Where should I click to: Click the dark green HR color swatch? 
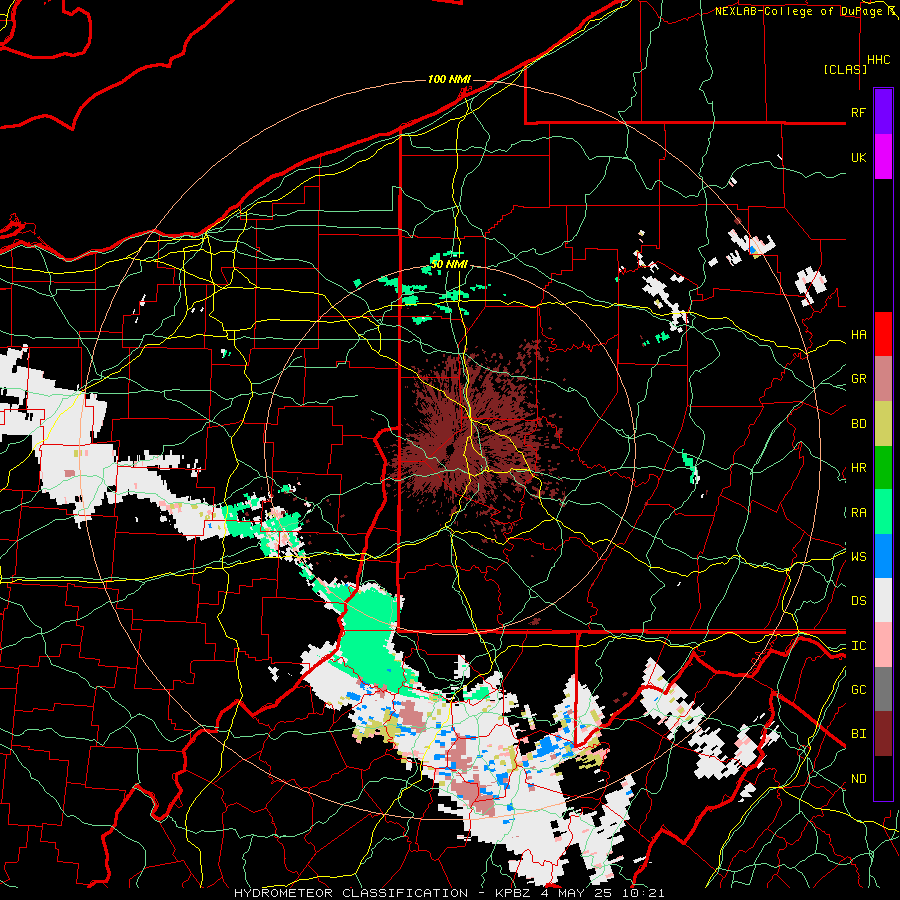point(883,468)
